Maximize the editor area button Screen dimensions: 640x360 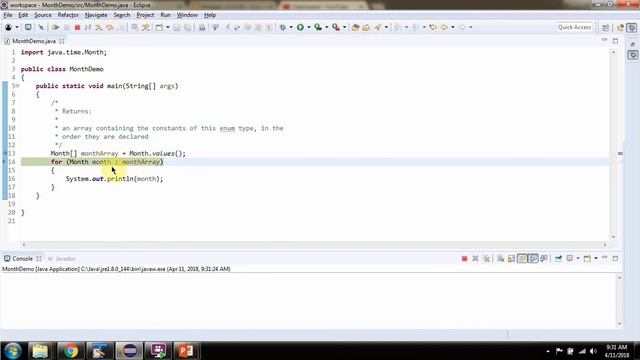(x=615, y=41)
